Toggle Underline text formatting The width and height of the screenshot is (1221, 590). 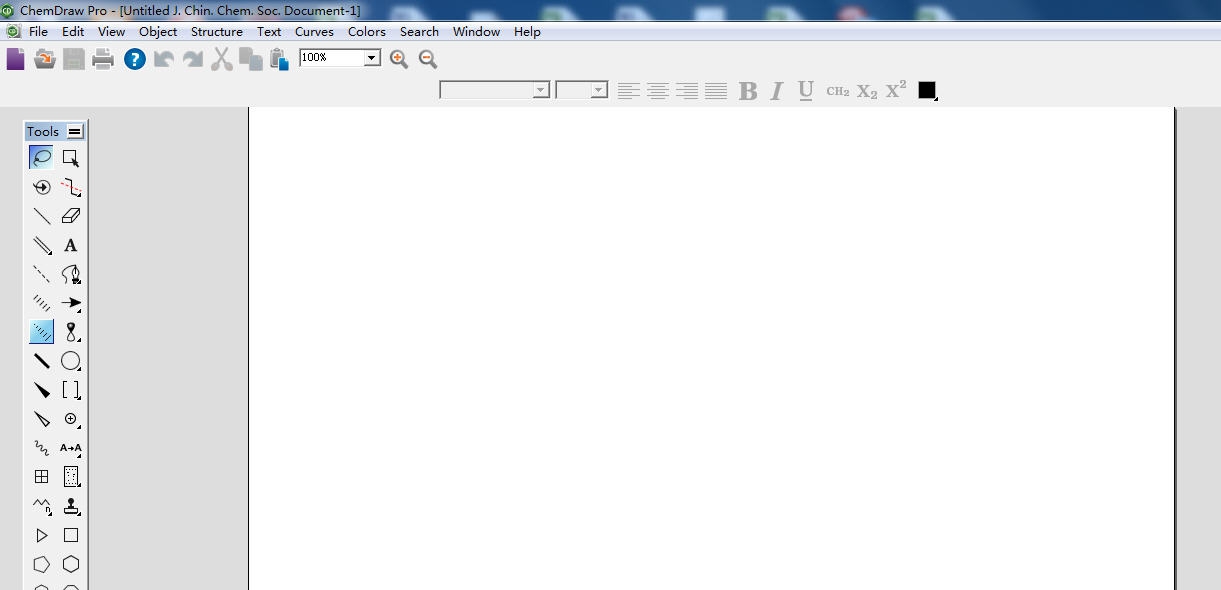pos(806,91)
